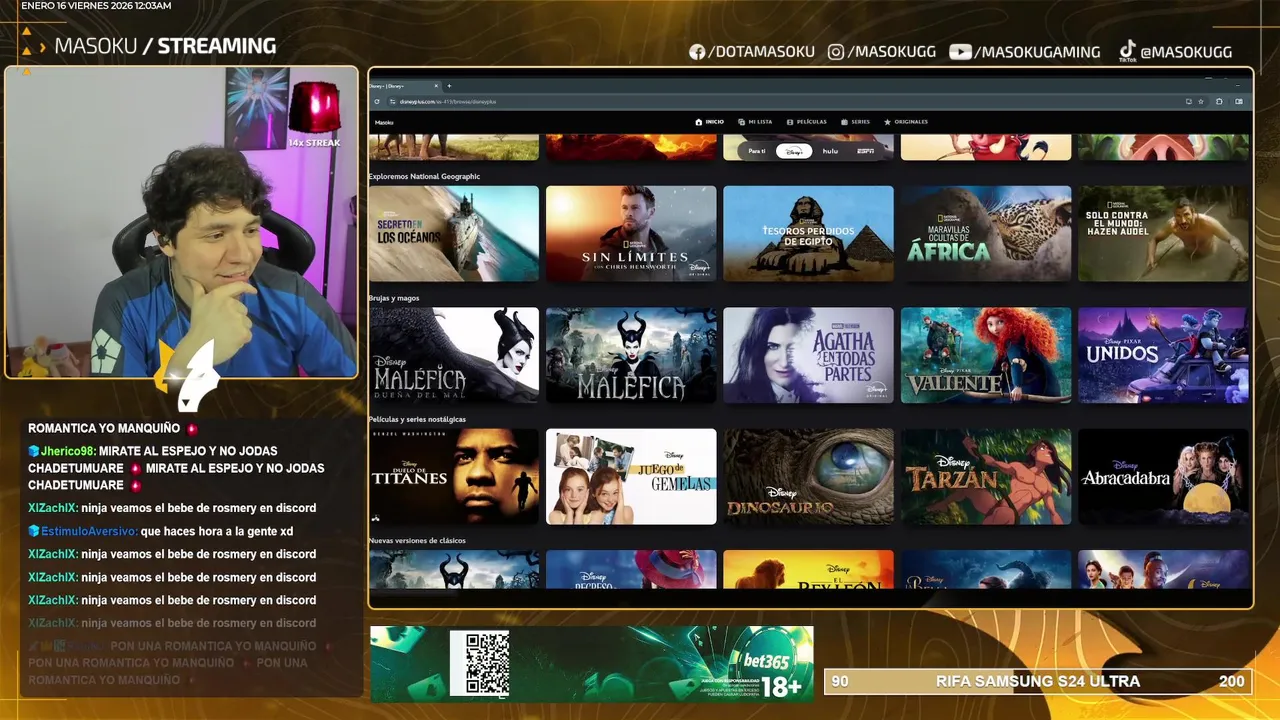Screen dimensions: 1280x720
Task: Open Sin Límites con Chris Hemsworth
Action: point(631,233)
